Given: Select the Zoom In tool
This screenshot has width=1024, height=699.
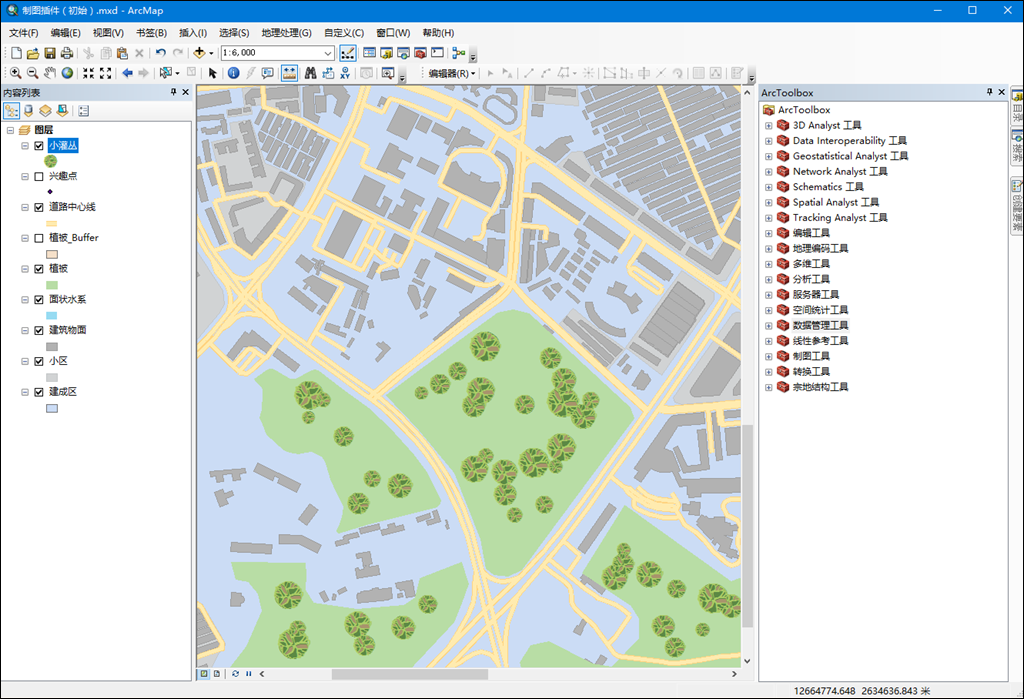Looking at the screenshot, I should pyautogui.click(x=16, y=73).
